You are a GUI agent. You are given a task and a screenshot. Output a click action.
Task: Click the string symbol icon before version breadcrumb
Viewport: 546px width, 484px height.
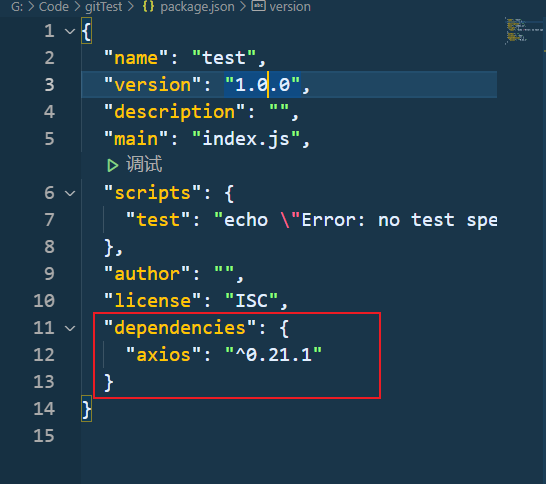point(258,6)
